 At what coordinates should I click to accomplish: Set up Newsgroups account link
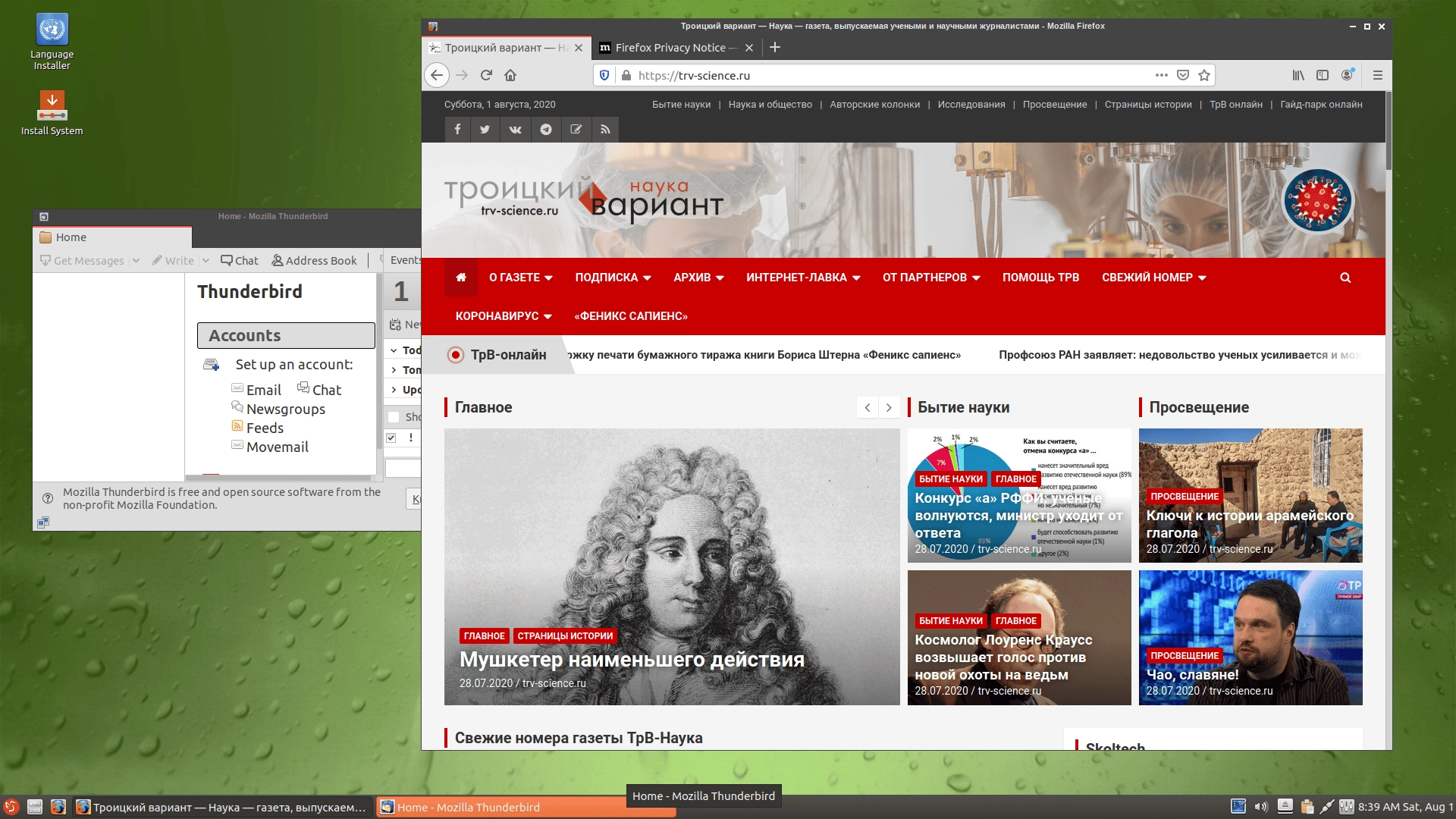click(278, 409)
